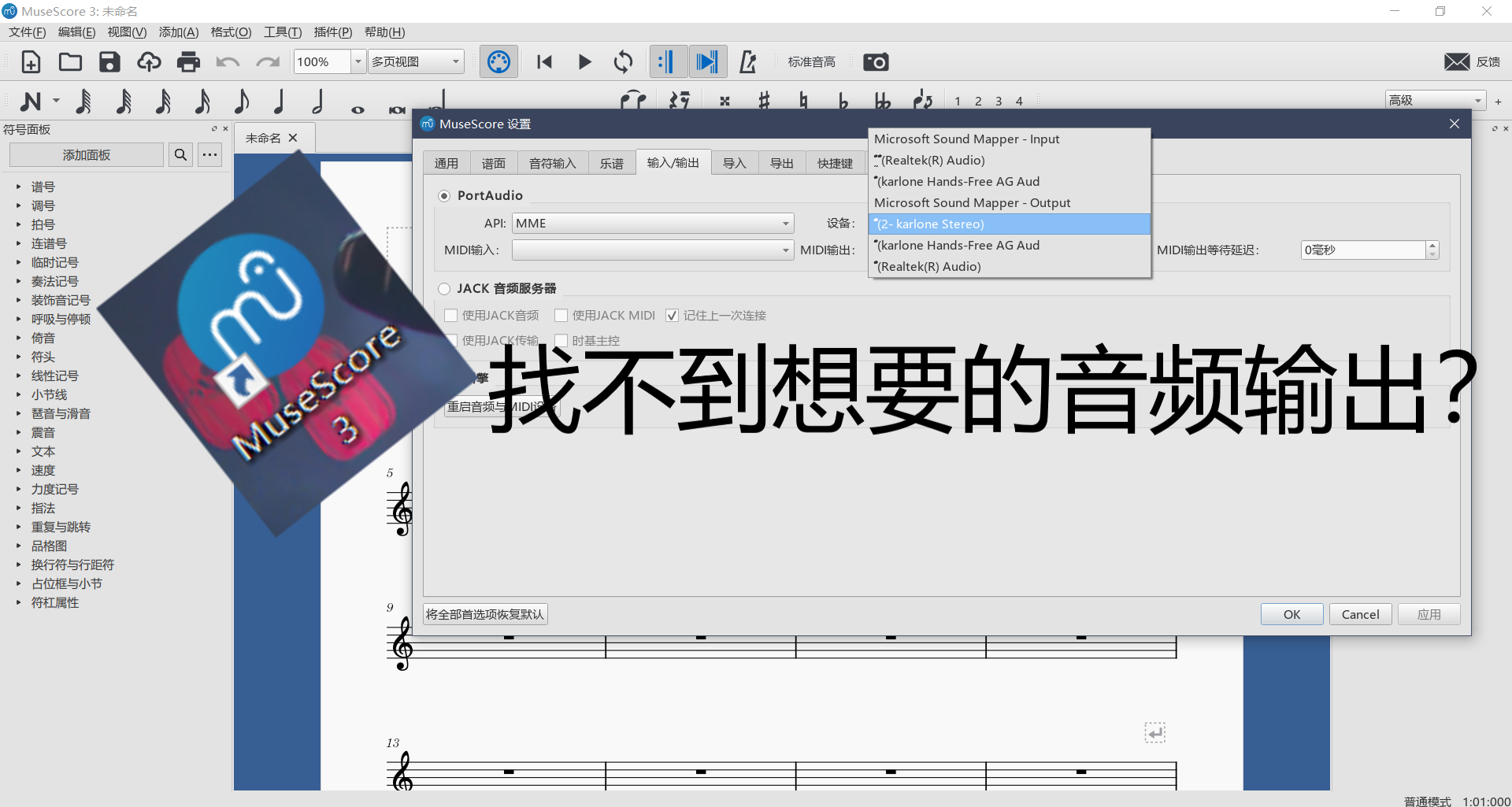Open the 插件(P) menu
Screen dimensions: 1512x807
point(332,31)
